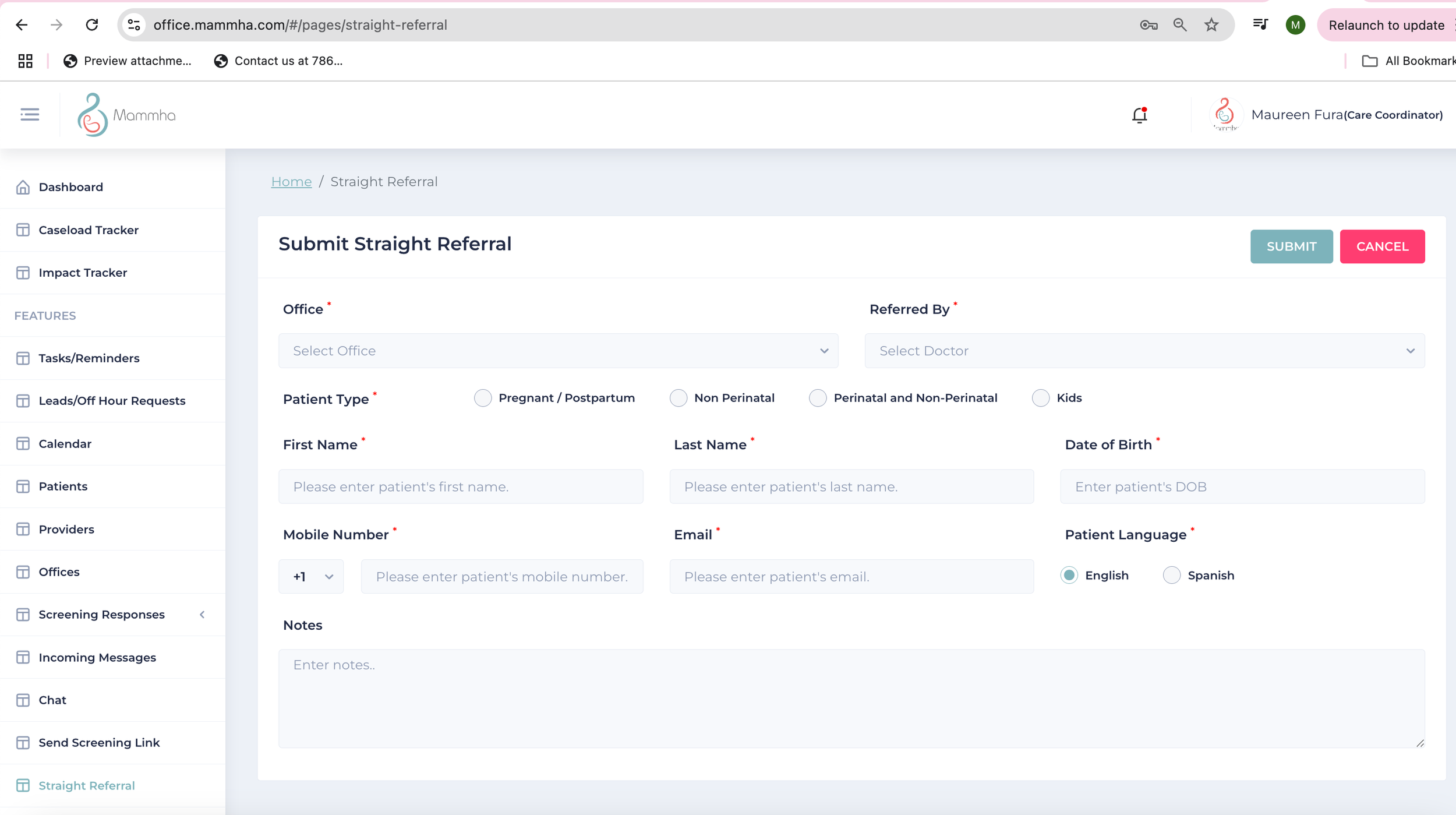Expand the +1 country code dropdown
Image resolution: width=1456 pixels, height=815 pixels.
point(312,577)
